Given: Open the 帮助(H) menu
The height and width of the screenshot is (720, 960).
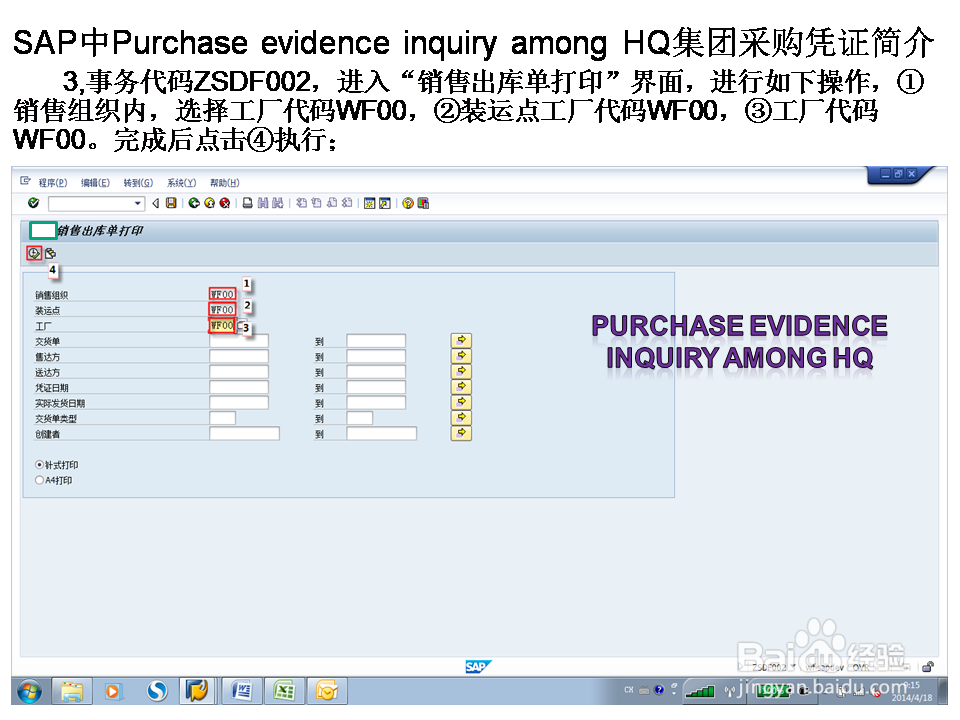Looking at the screenshot, I should click(x=224, y=182).
